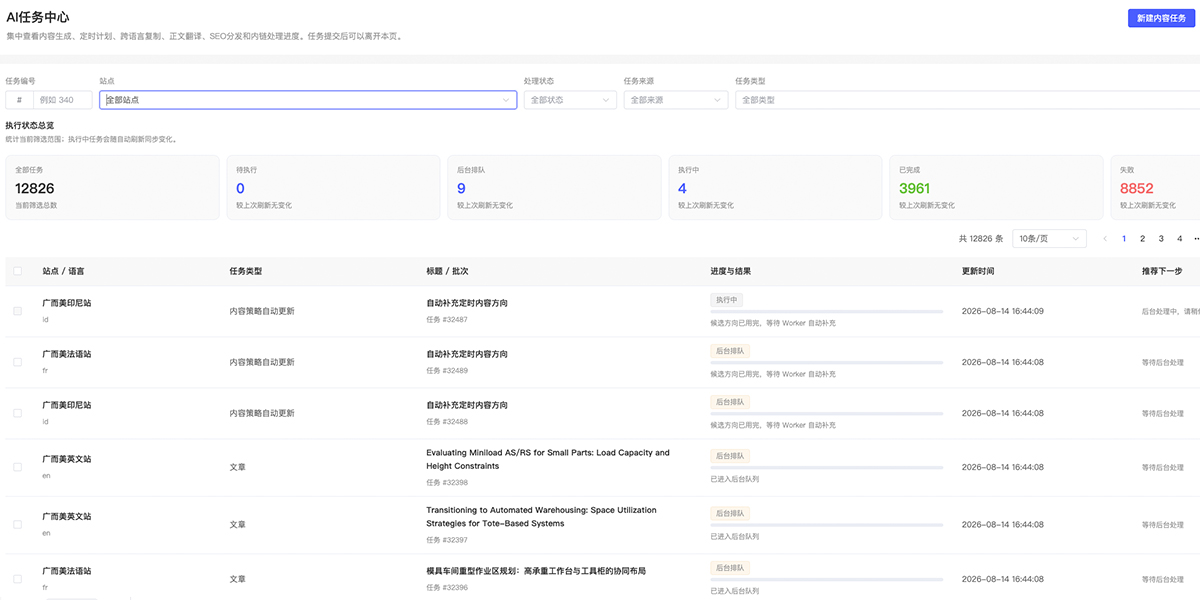The image size is (1200, 600).
Task: Click the 任务类型 column header
Action: 245,271
